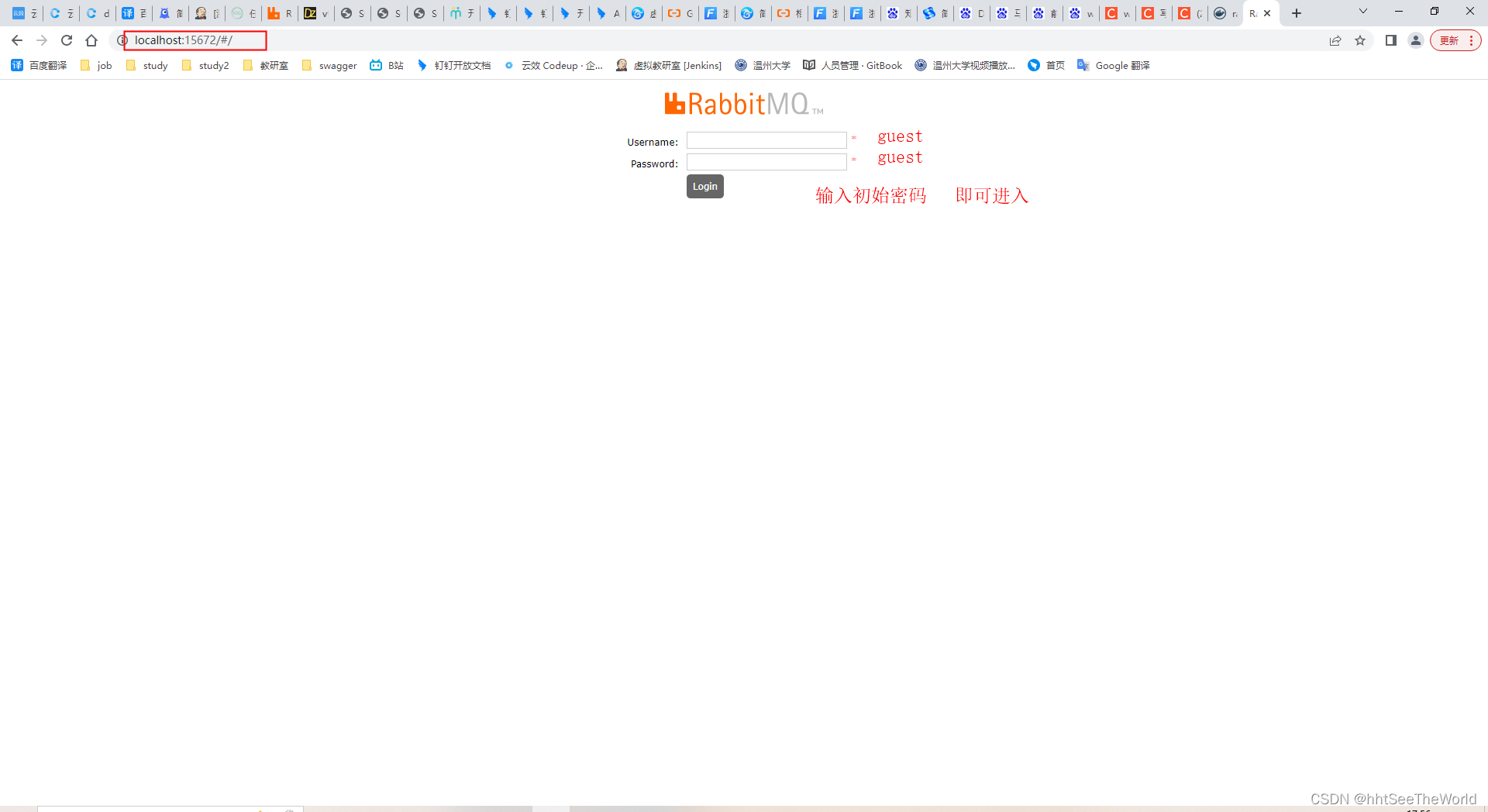
Task: Reload the localhost:15672 page
Action: [67, 40]
